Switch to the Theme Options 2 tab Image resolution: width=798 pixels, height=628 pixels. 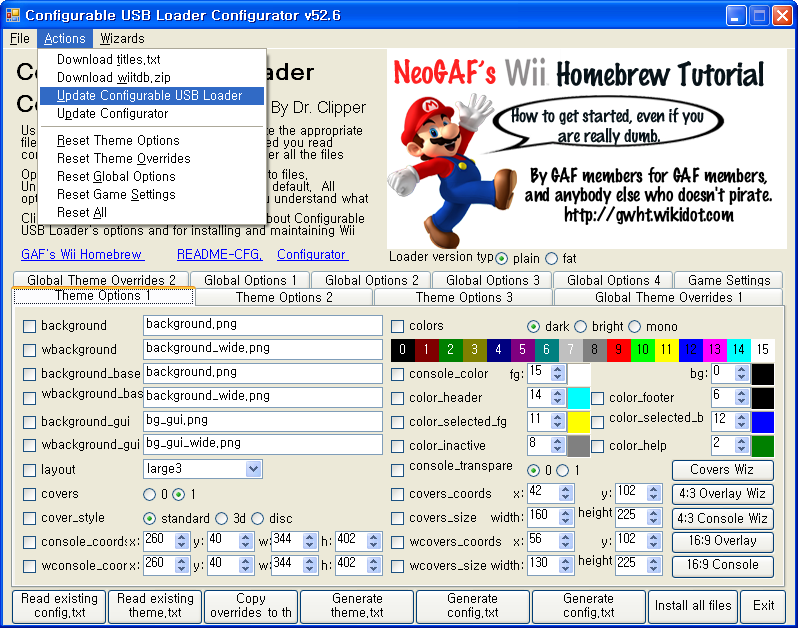coord(284,297)
